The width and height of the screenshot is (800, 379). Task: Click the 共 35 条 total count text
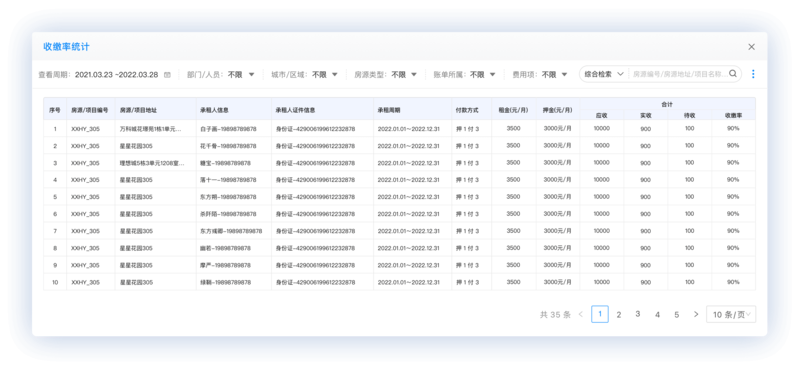point(555,315)
